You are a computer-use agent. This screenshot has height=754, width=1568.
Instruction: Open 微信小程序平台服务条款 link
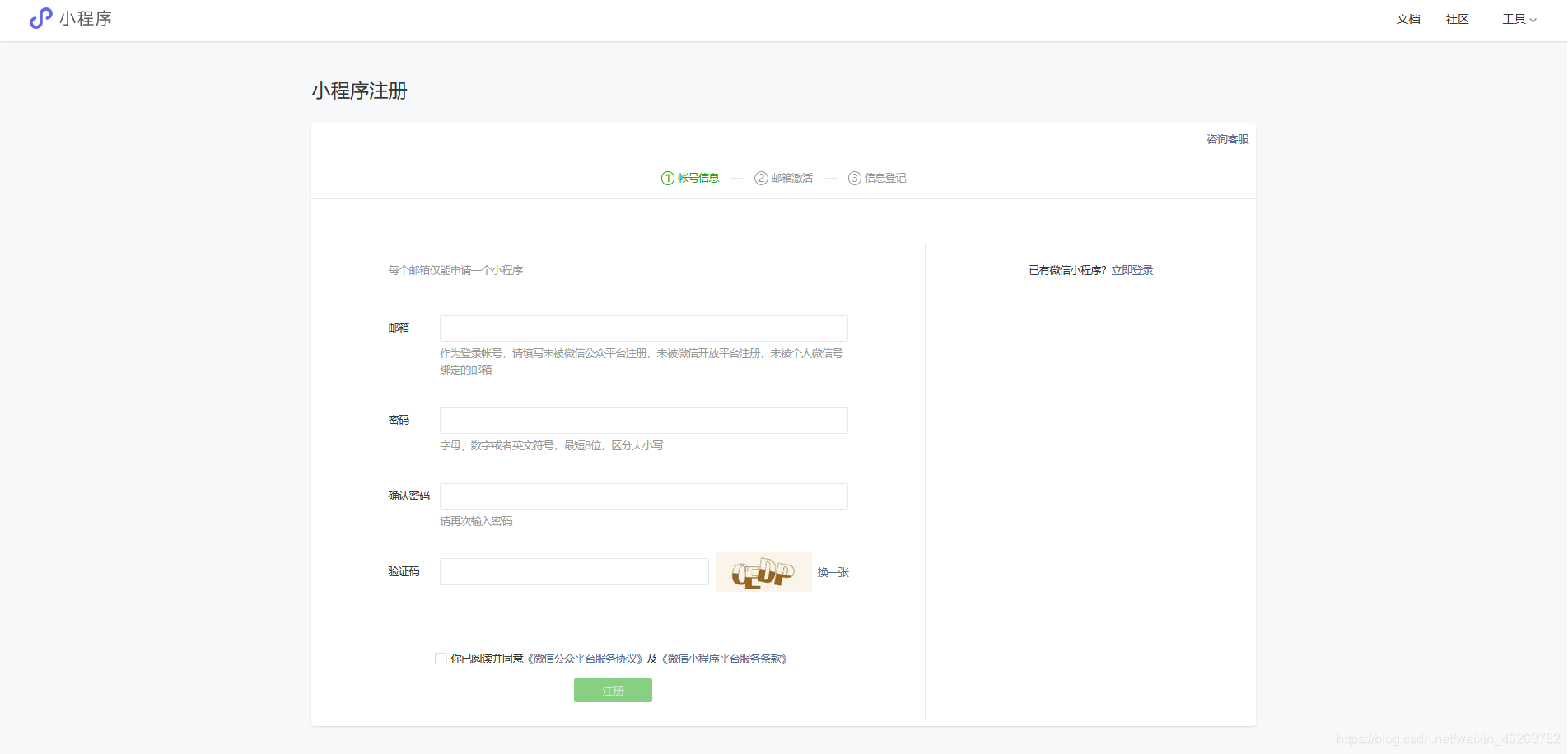(725, 659)
